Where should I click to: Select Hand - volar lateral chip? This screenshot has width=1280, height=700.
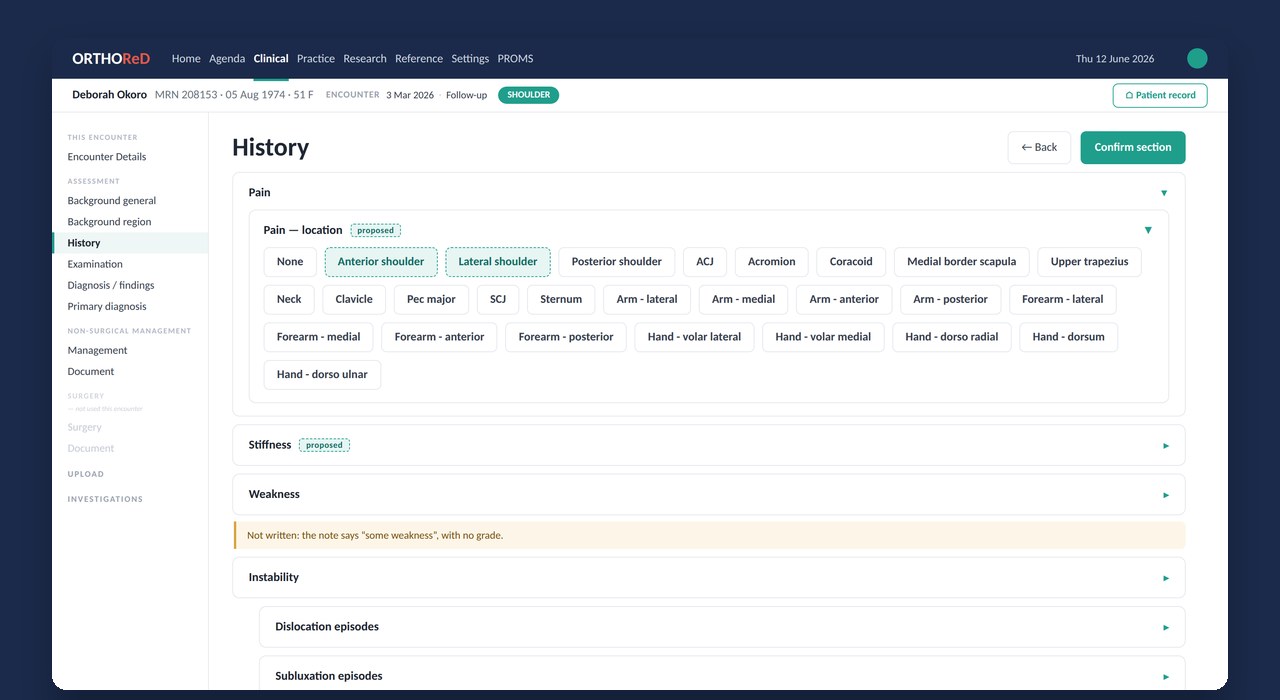694,337
